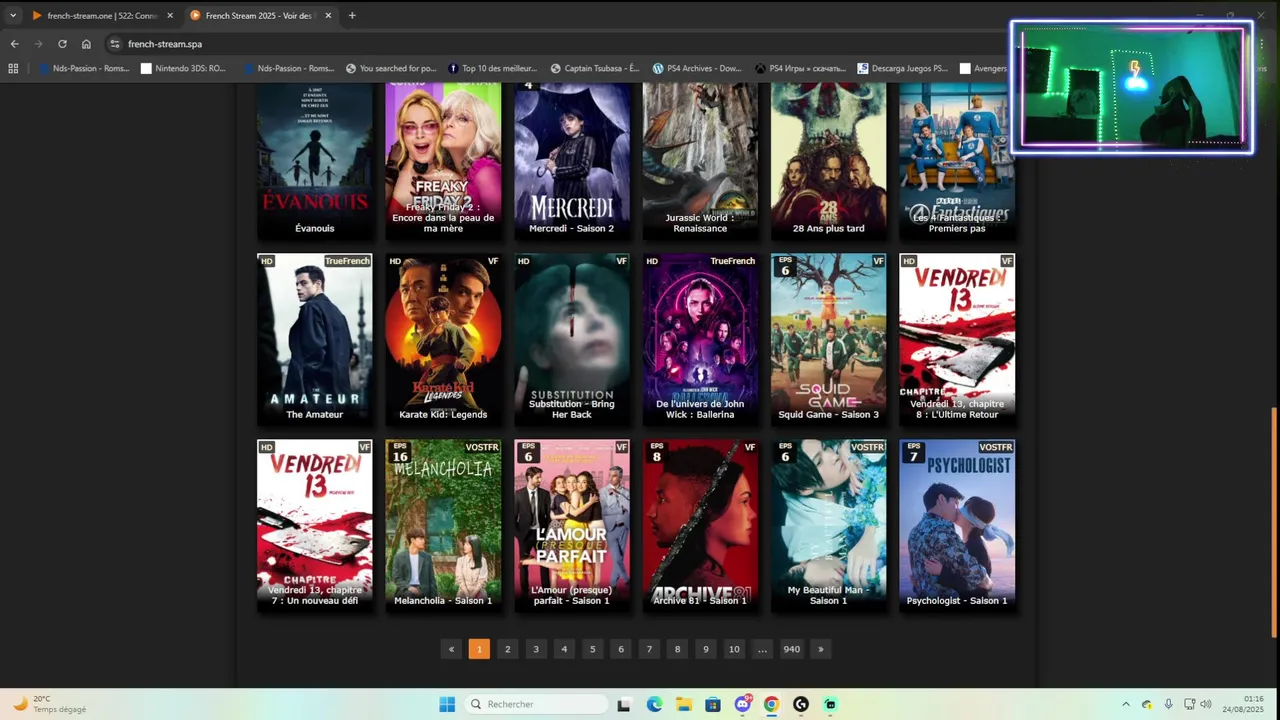The height and width of the screenshot is (720, 1280).
Task: Open Vendredi 13 chapitre 8 poster
Action: tap(957, 339)
